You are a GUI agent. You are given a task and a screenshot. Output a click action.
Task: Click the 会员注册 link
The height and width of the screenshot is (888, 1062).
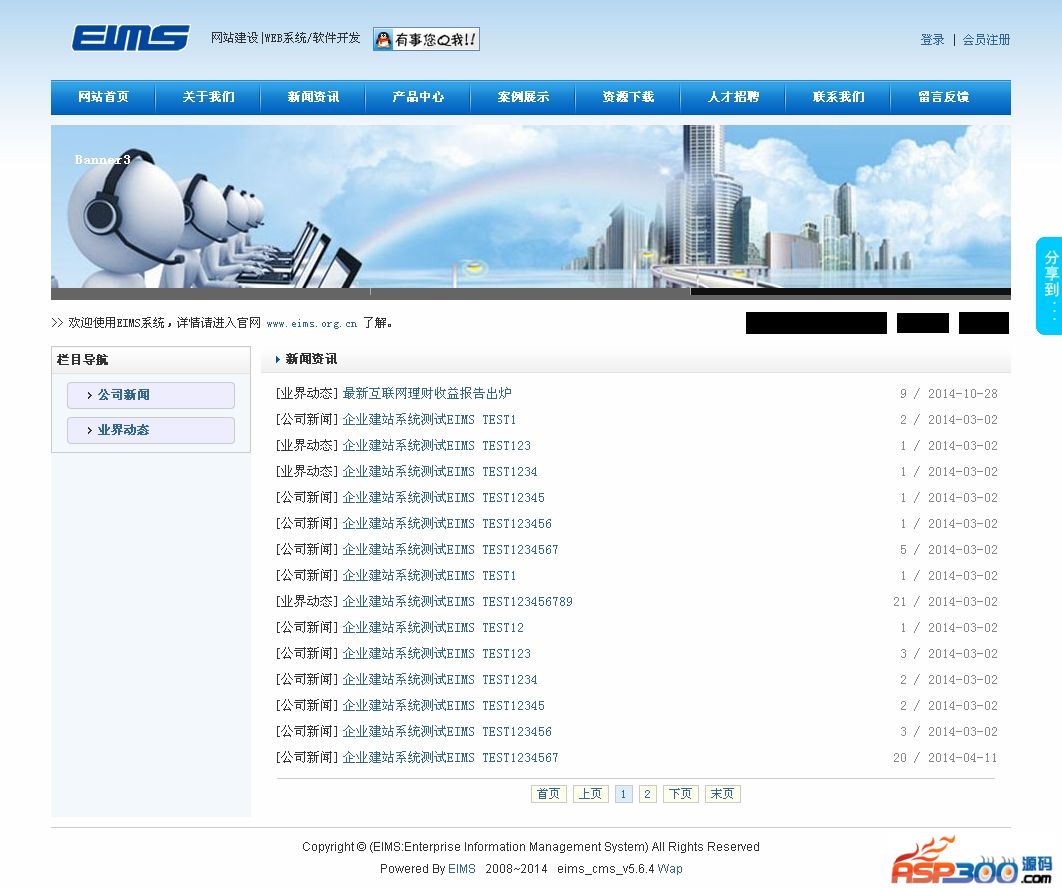(986, 40)
